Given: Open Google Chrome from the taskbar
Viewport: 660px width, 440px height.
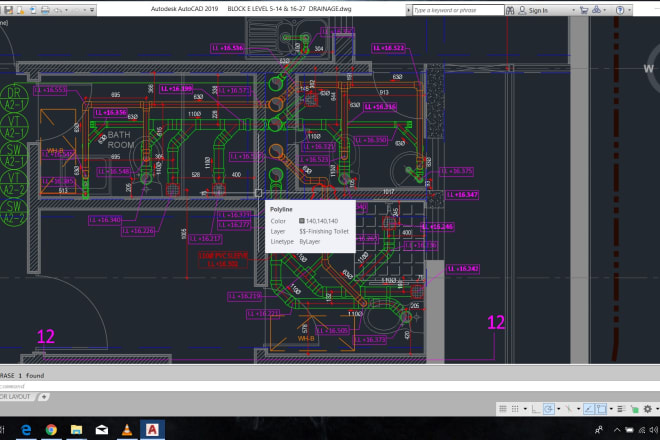Looking at the screenshot, I should click(x=51, y=429).
